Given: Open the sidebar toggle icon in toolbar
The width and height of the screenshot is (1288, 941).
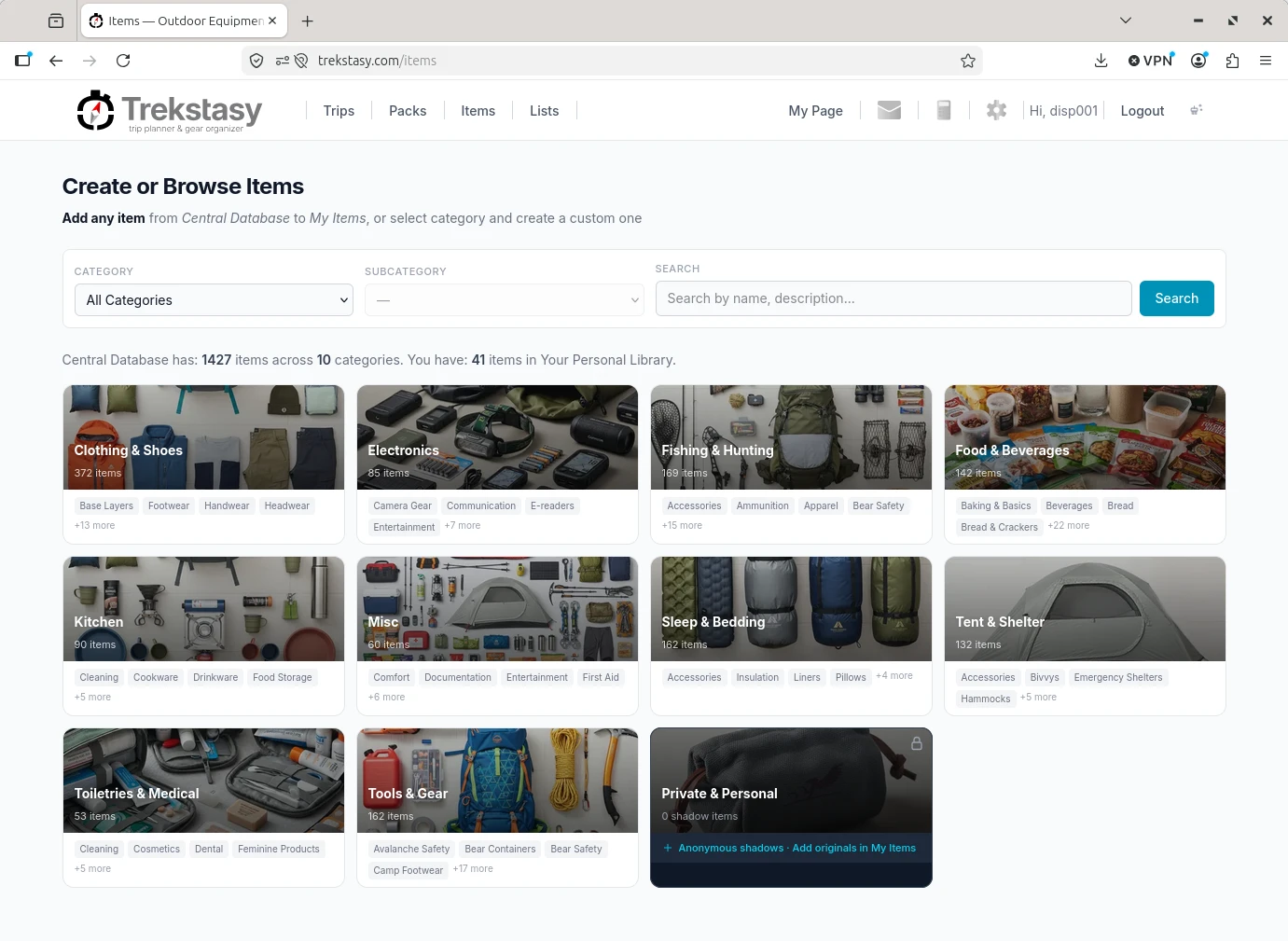Looking at the screenshot, I should click(23, 61).
